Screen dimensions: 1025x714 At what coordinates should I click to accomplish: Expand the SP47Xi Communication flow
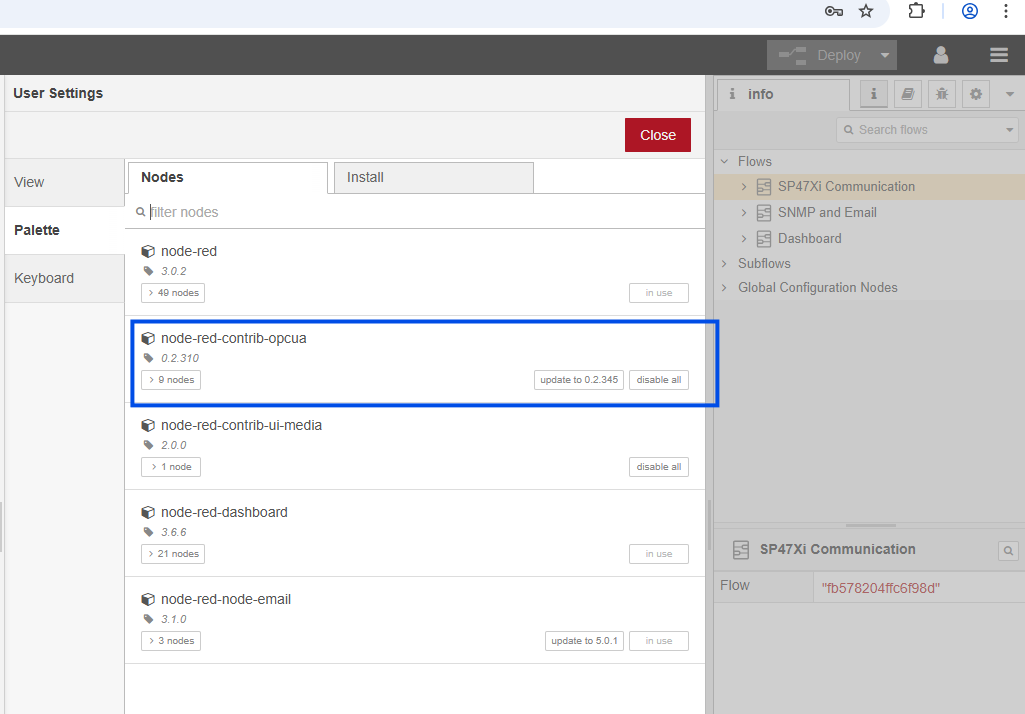point(743,186)
